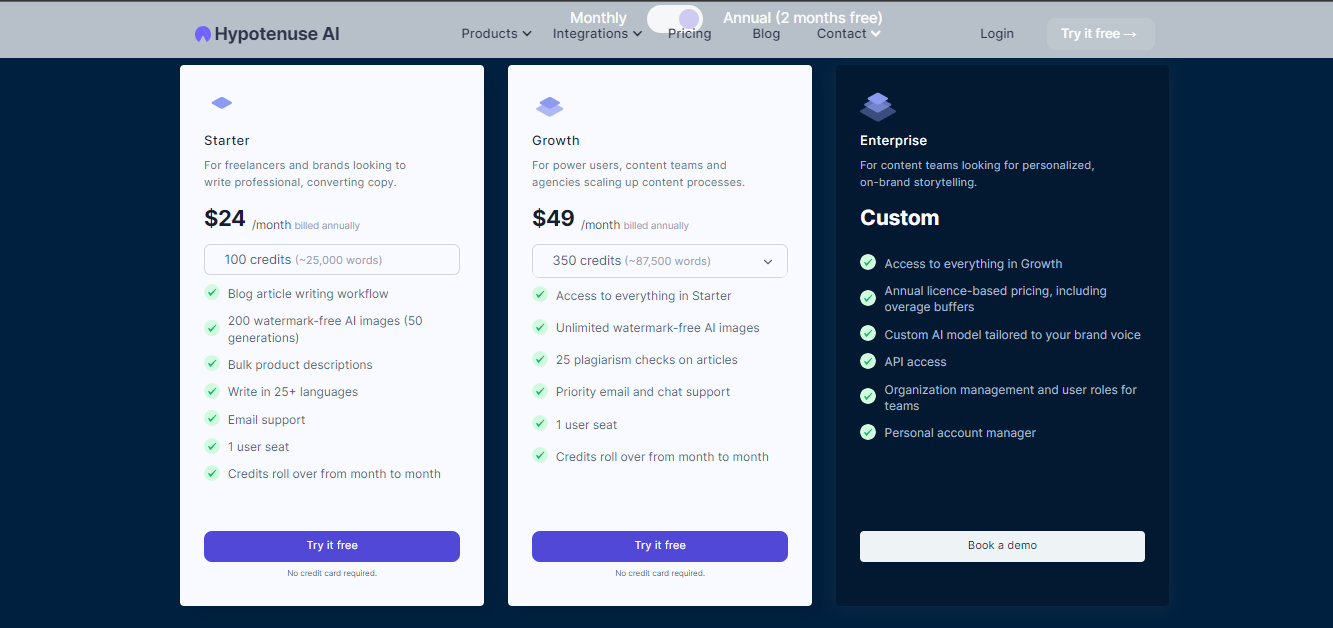Click checkmark beside API access
The image size is (1333, 628).
(x=868, y=361)
